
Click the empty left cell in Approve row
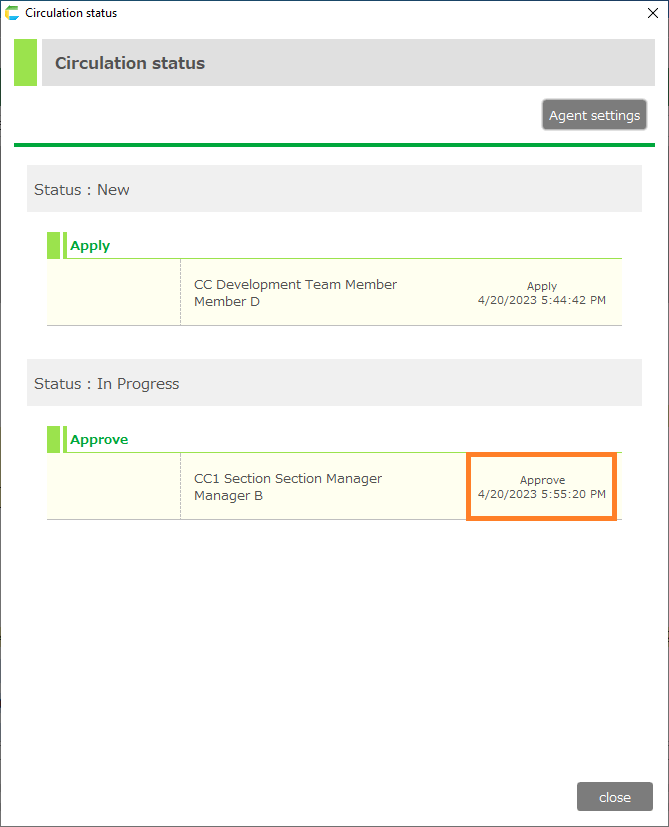pyautogui.click(x=113, y=486)
